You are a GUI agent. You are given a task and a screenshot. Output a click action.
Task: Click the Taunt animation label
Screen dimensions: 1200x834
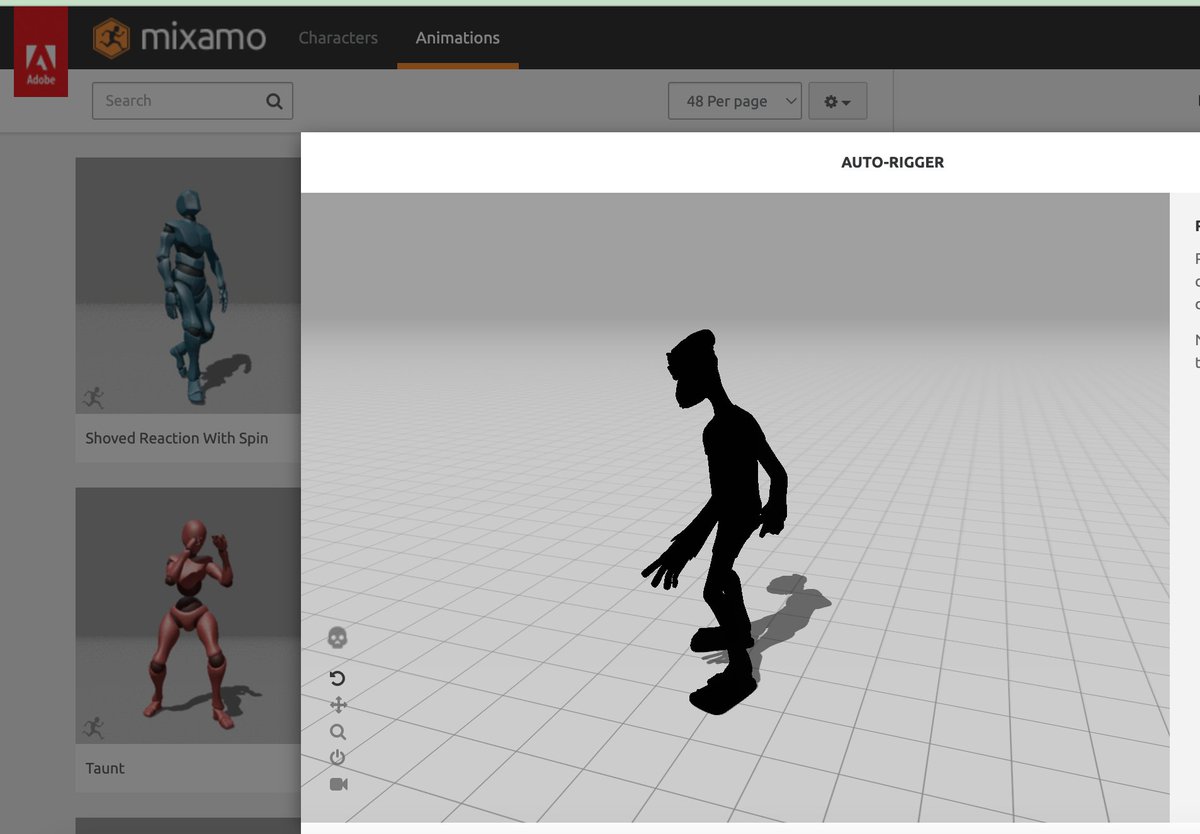(x=105, y=768)
